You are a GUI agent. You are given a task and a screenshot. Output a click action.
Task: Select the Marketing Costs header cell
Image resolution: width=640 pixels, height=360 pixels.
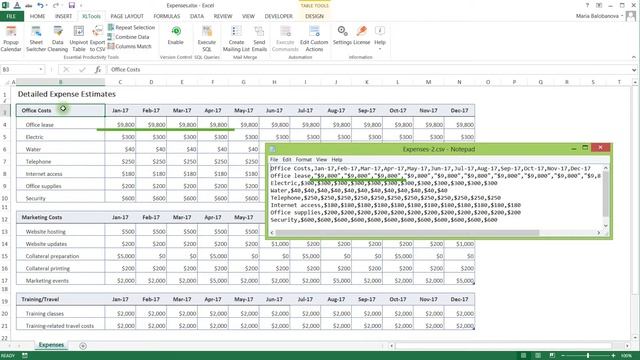click(60, 218)
